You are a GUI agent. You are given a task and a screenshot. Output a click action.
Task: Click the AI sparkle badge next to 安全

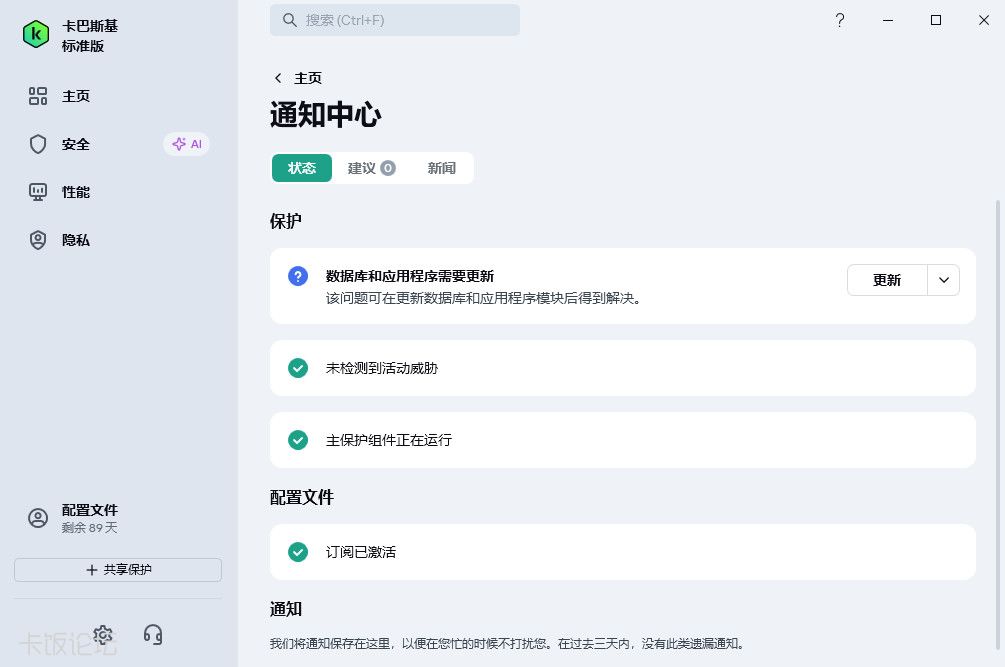pyautogui.click(x=187, y=144)
